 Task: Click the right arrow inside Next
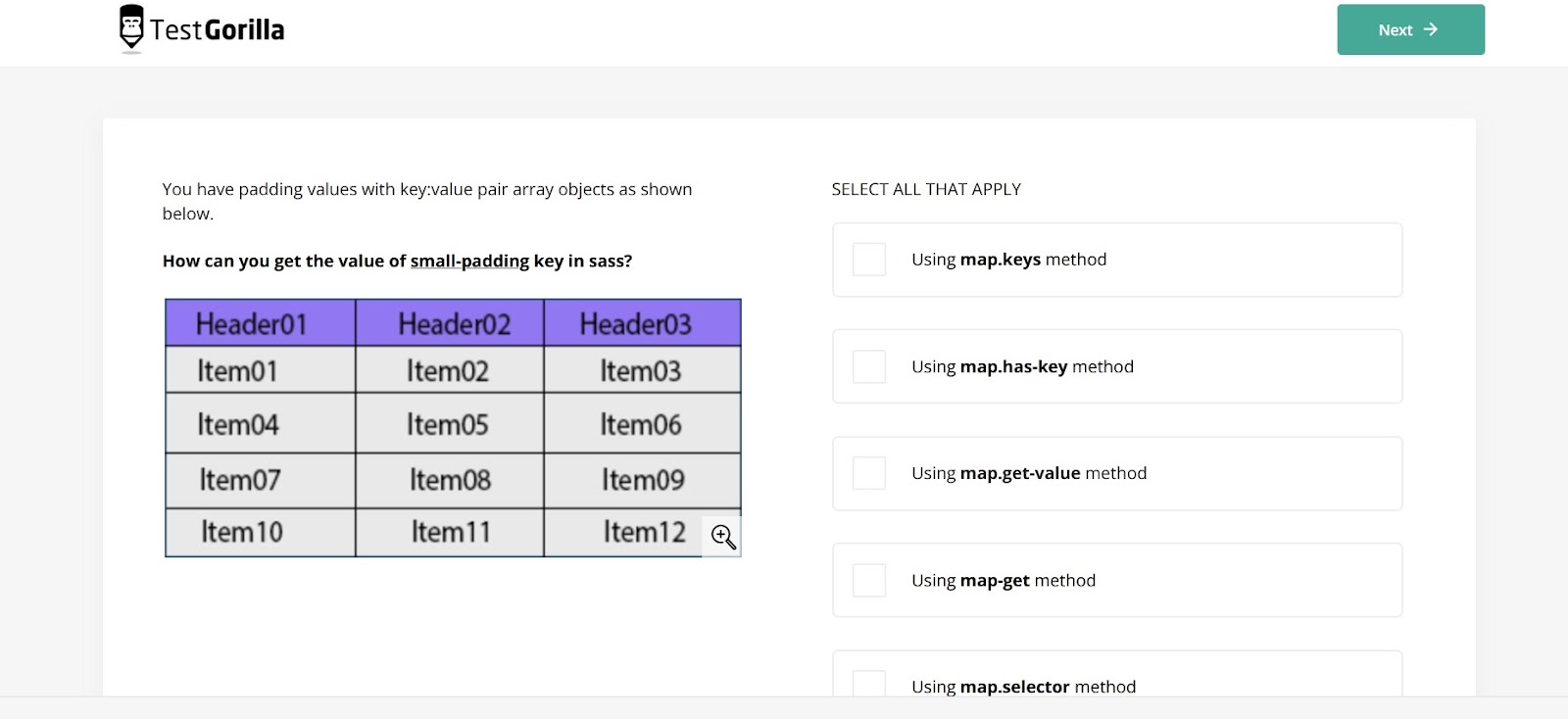point(1431,29)
